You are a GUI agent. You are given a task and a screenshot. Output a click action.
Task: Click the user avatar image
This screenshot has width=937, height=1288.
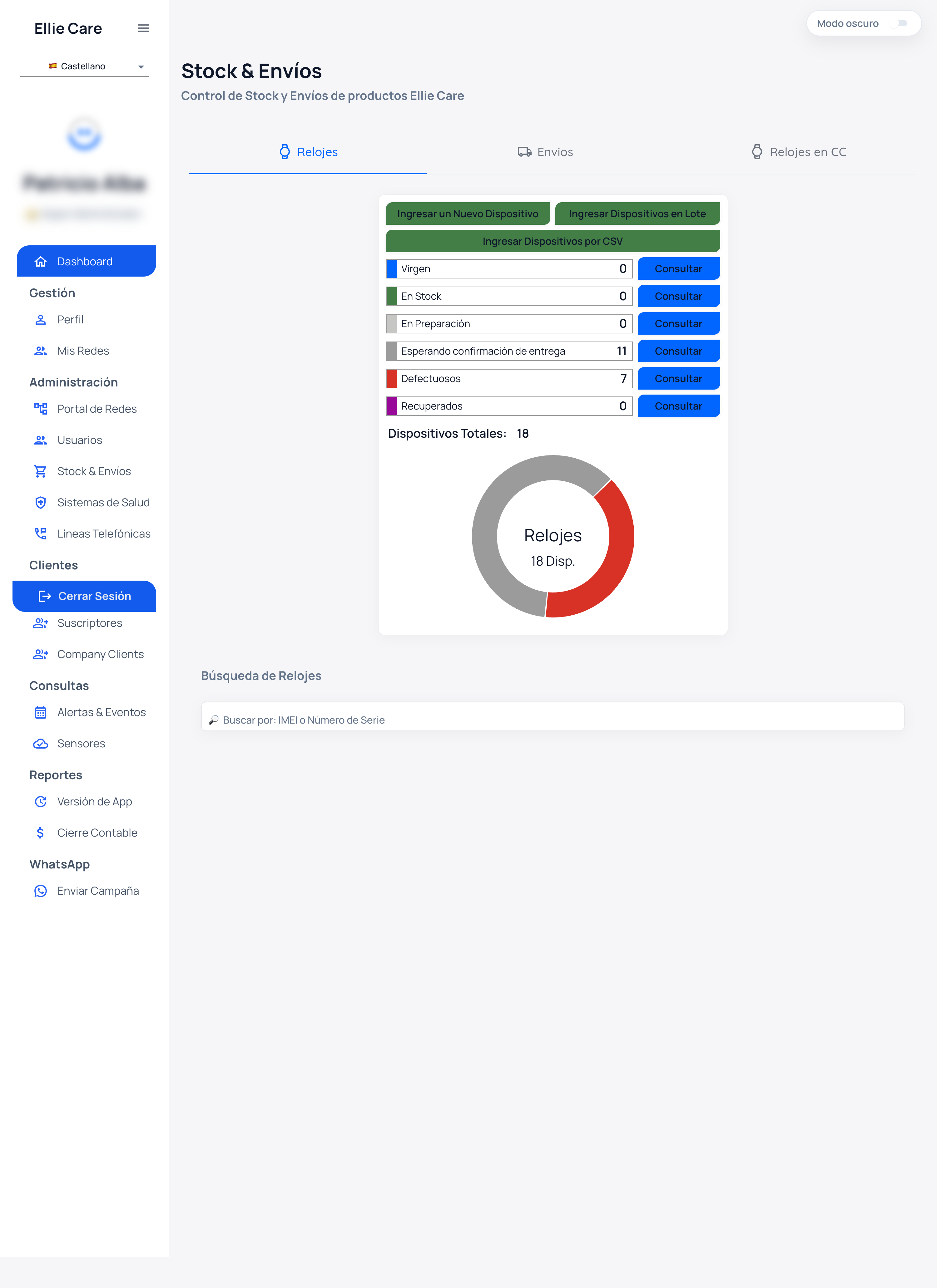[84, 134]
